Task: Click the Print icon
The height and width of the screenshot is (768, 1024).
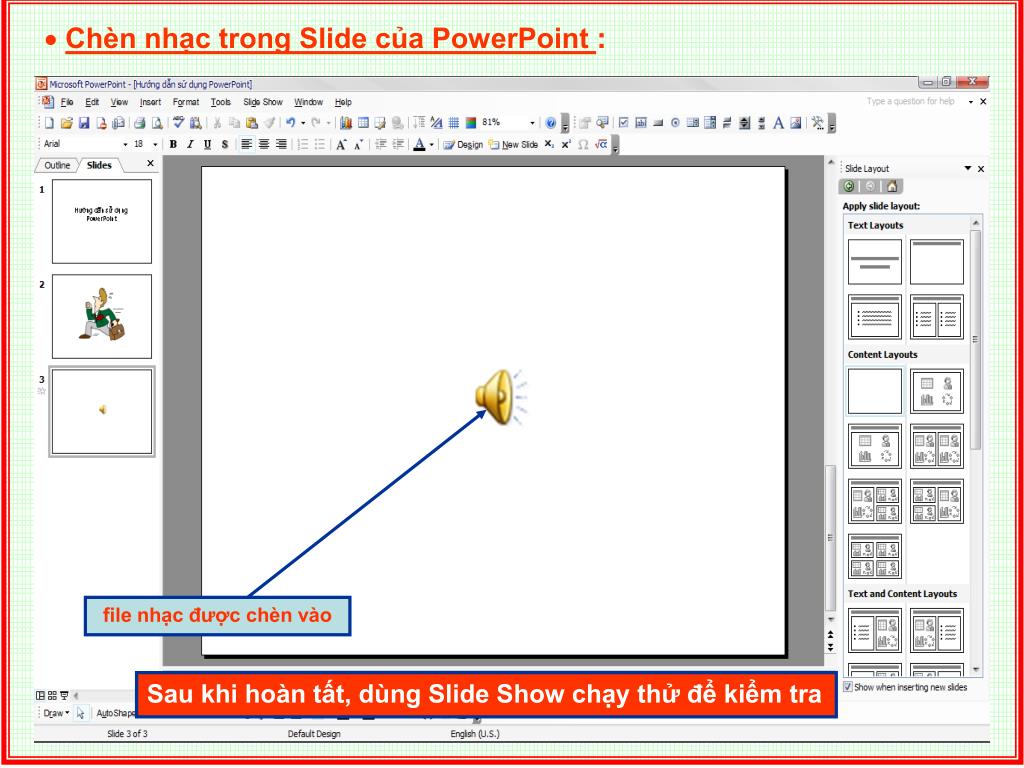Action: [139, 123]
